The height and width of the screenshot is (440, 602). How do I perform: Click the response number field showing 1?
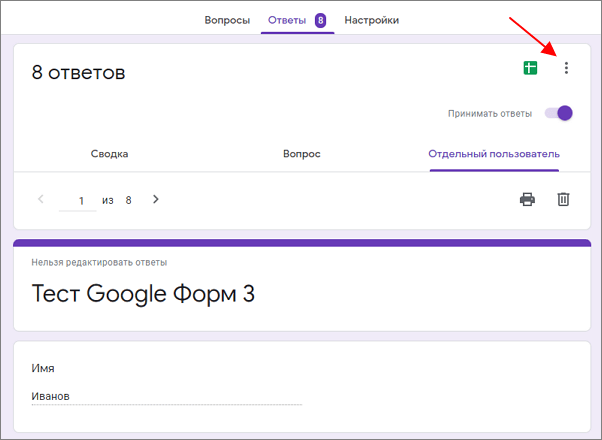tap(78, 201)
